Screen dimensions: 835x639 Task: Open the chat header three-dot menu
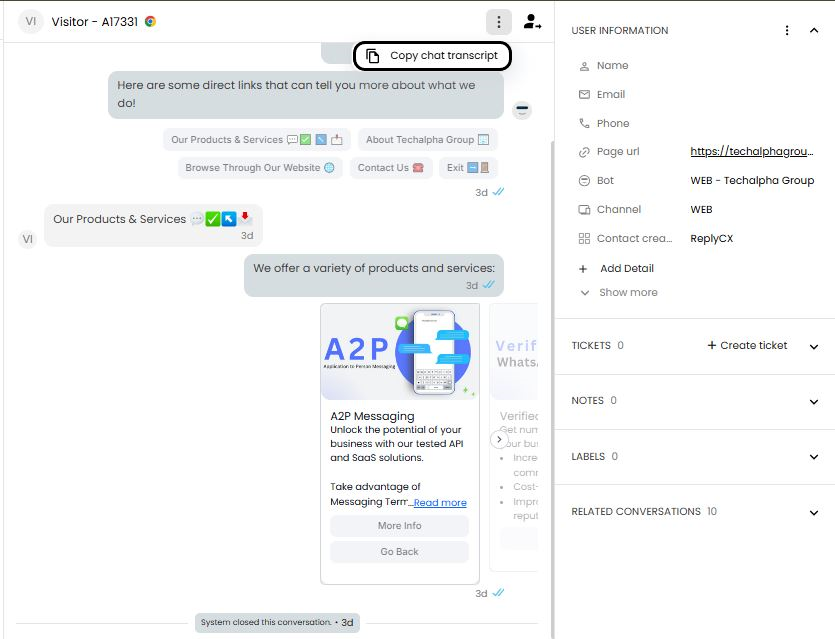click(498, 21)
